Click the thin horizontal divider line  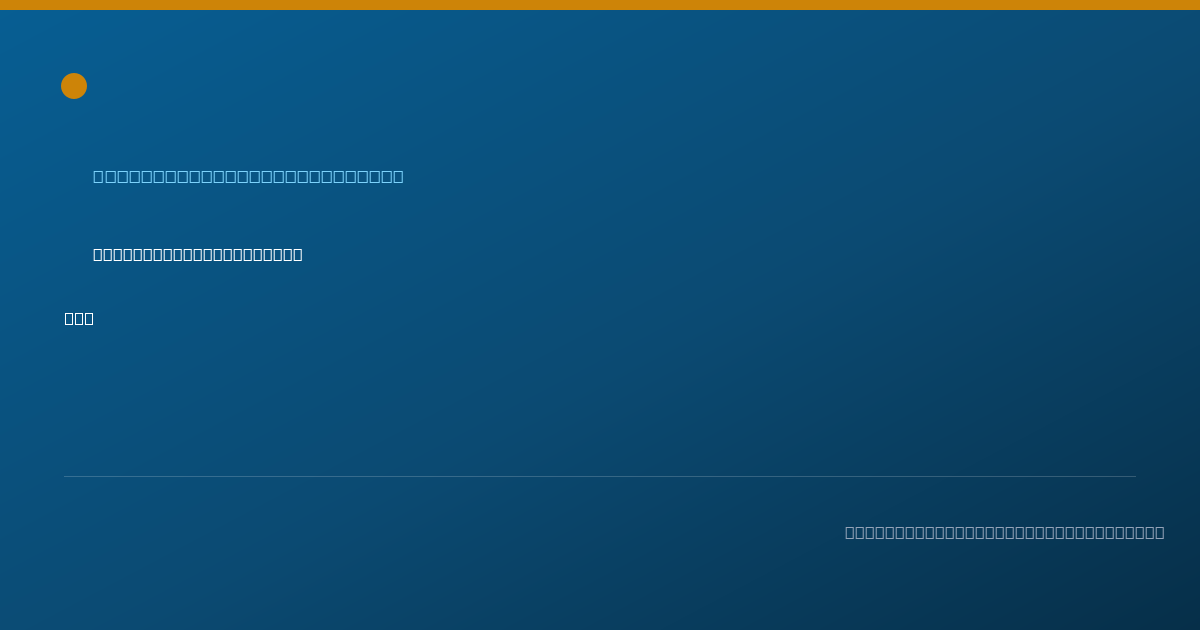click(600, 476)
